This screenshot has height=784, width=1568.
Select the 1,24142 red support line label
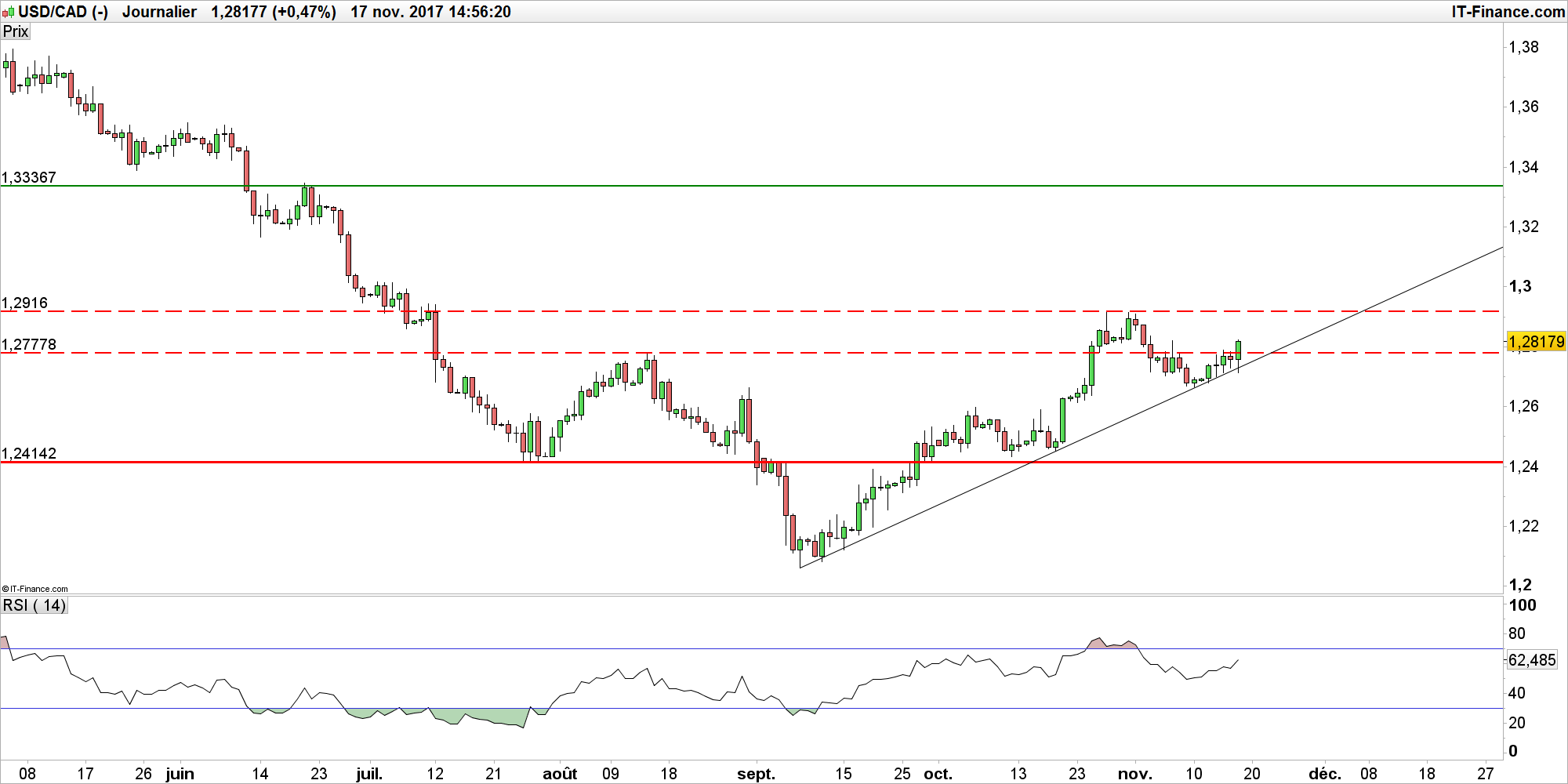coord(29,453)
